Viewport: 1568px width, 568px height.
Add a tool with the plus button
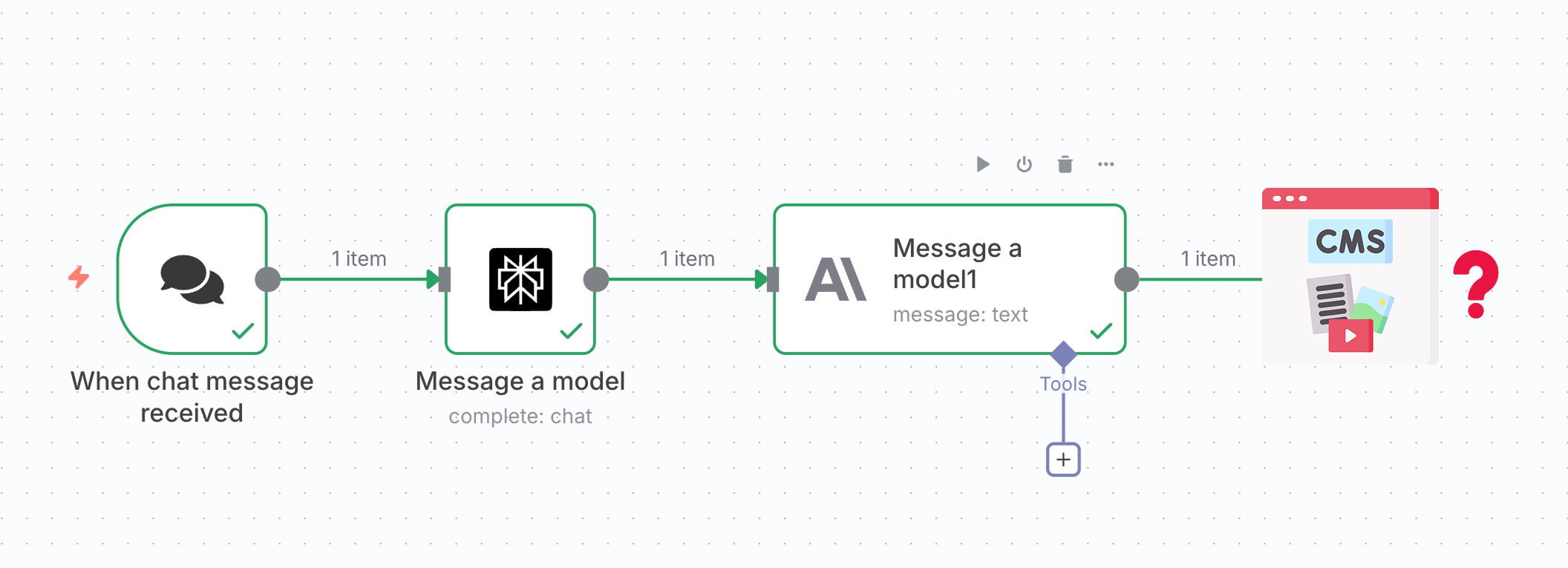pos(1063,460)
